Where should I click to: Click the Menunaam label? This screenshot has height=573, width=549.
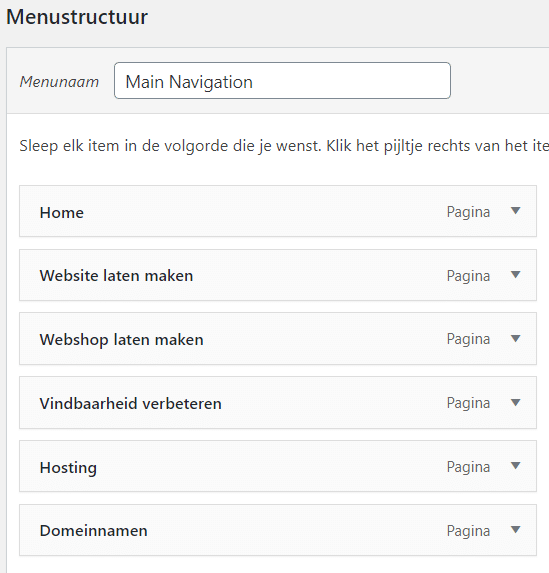coord(59,82)
